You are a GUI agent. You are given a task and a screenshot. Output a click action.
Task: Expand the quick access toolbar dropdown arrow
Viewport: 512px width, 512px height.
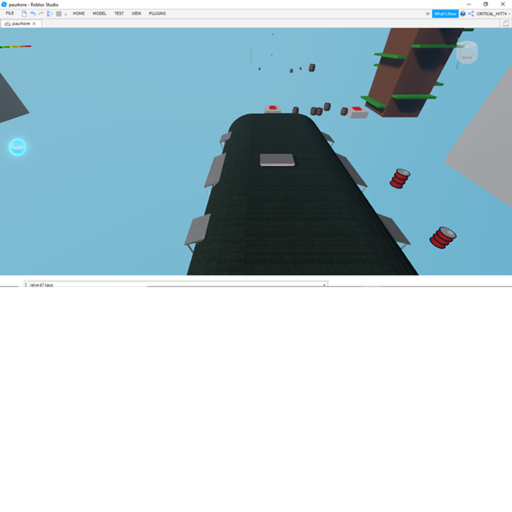pos(66,14)
